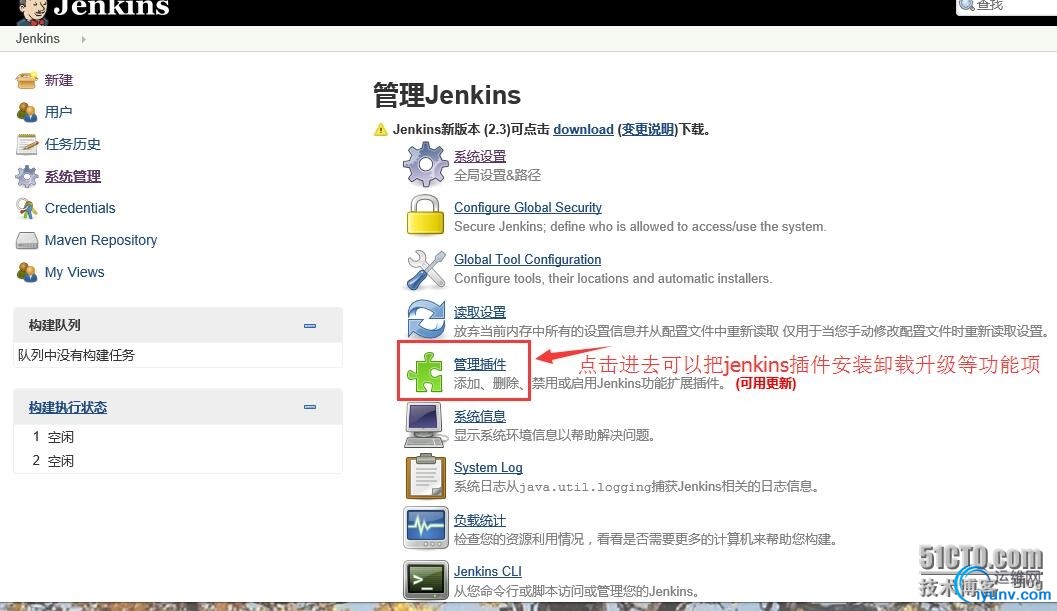Viewport: 1057px width, 611px height.
Task: Click the Jenkins breadcrumb item
Action: point(38,39)
